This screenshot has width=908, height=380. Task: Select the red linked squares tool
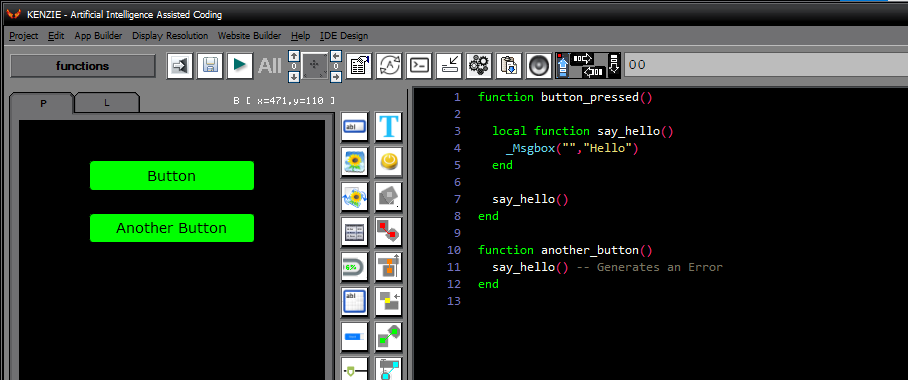point(389,232)
